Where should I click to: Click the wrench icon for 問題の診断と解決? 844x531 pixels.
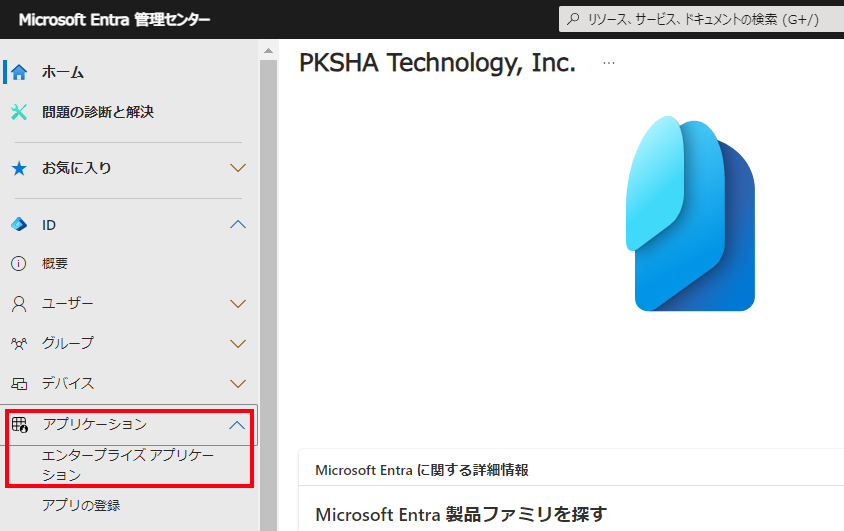[19, 112]
